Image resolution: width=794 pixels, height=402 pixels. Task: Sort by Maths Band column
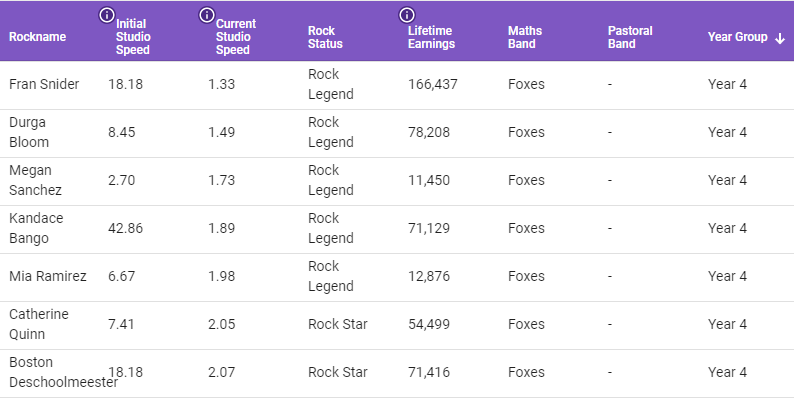[x=525, y=37]
